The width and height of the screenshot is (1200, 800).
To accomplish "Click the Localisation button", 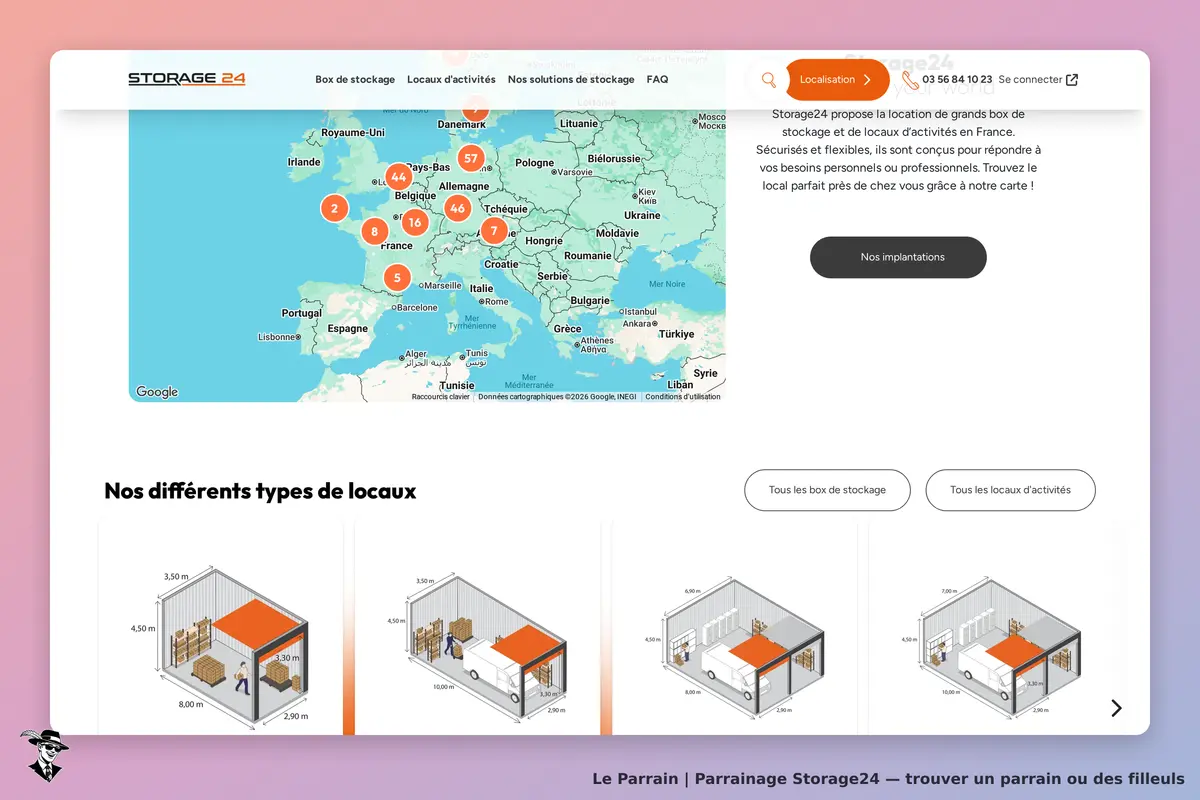I will tap(837, 80).
